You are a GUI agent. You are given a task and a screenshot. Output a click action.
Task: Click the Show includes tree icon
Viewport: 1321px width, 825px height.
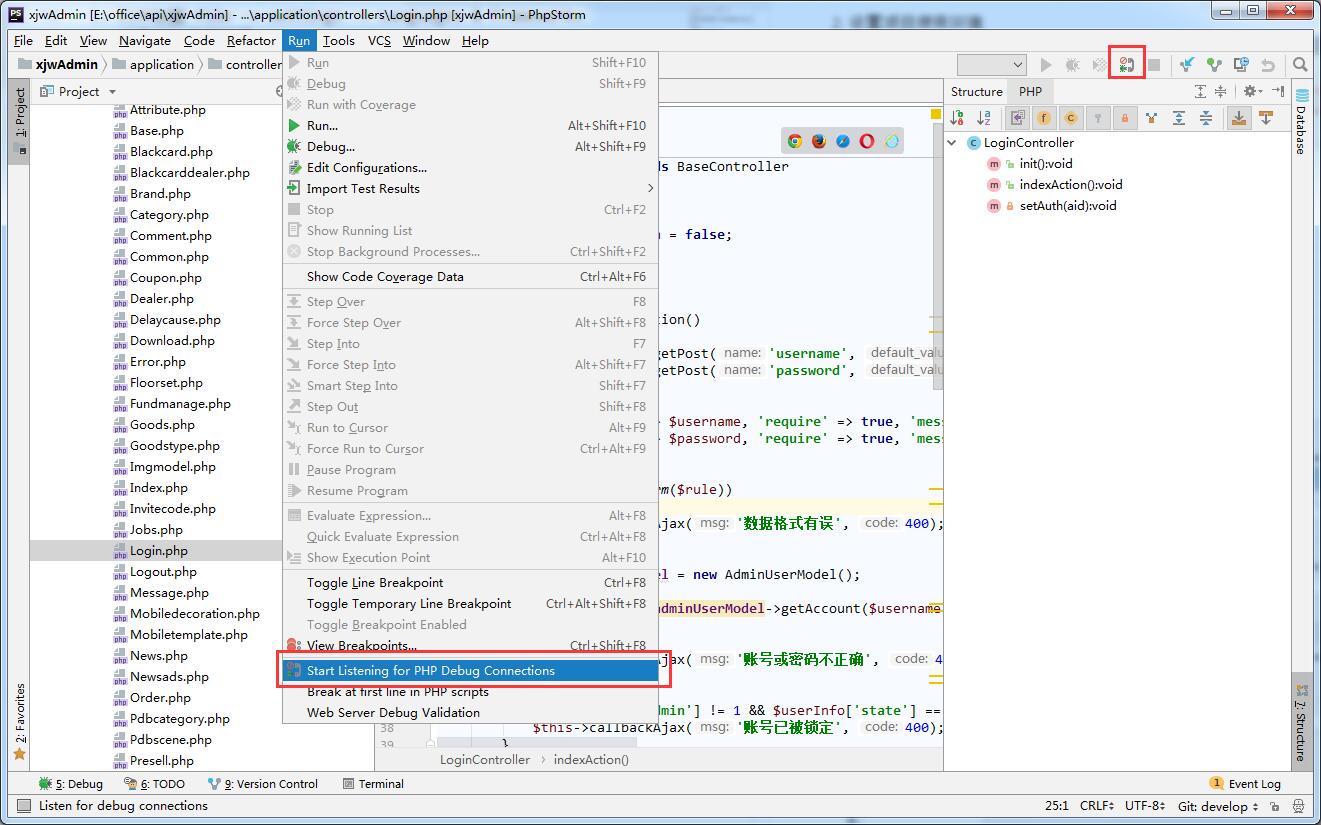click(1152, 118)
